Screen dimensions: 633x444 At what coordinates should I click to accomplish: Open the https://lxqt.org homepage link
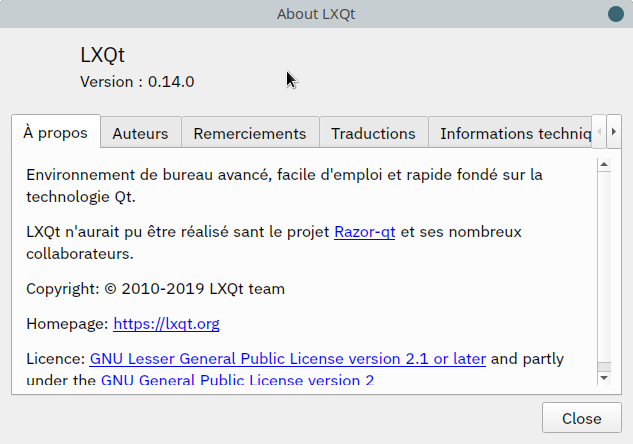166,324
